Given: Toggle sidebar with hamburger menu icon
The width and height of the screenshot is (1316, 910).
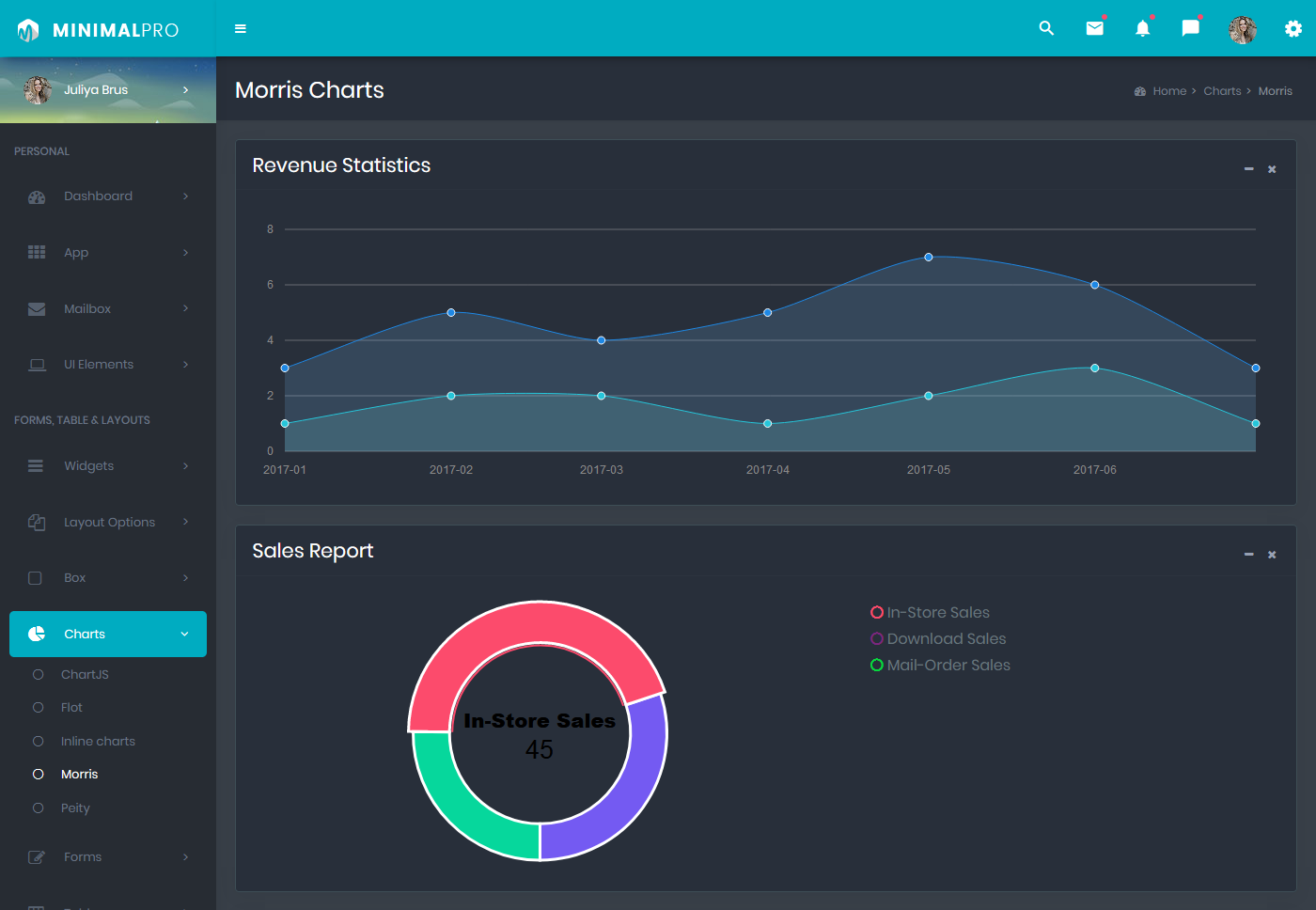Looking at the screenshot, I should coord(241,29).
